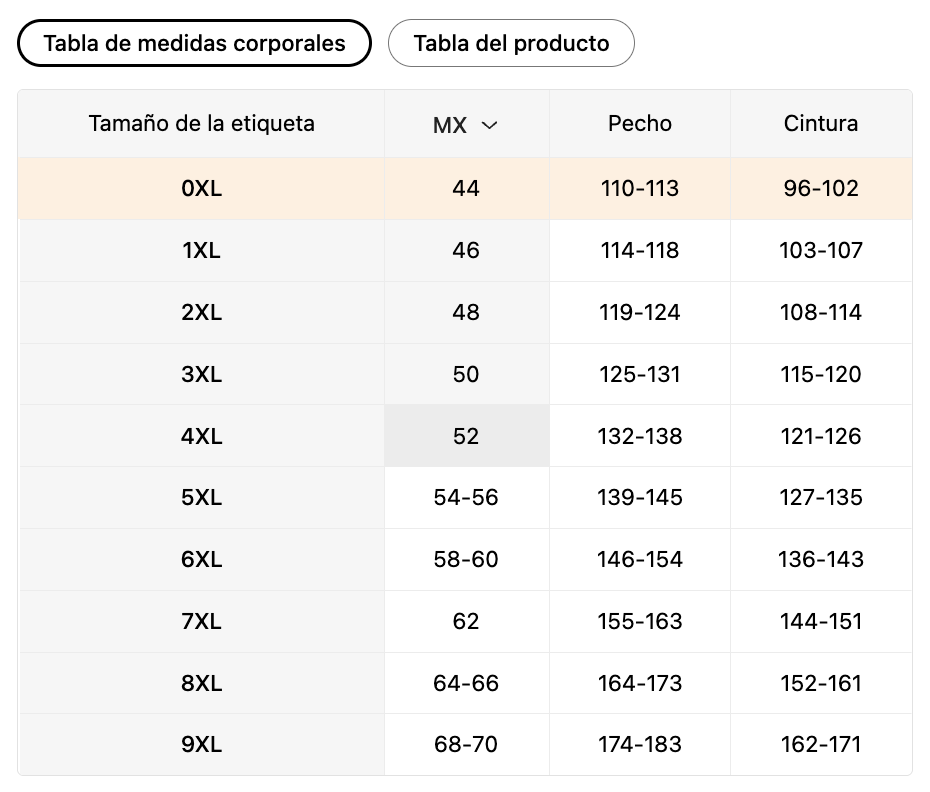Choose the 8XL size label
The width and height of the screenshot is (930, 792).
pyautogui.click(x=202, y=683)
